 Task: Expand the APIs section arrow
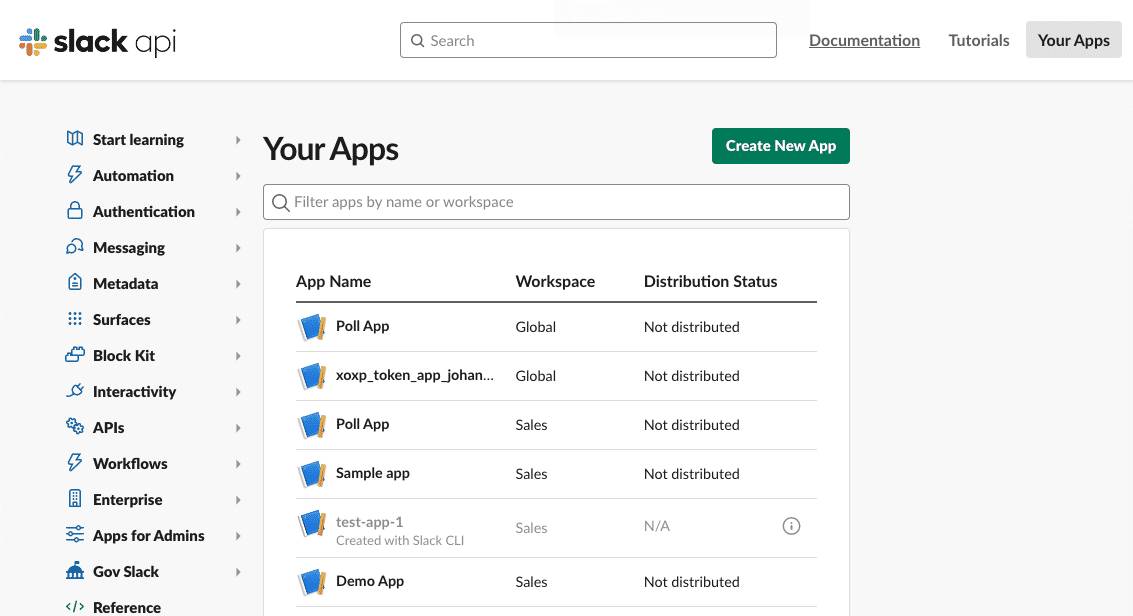point(238,428)
